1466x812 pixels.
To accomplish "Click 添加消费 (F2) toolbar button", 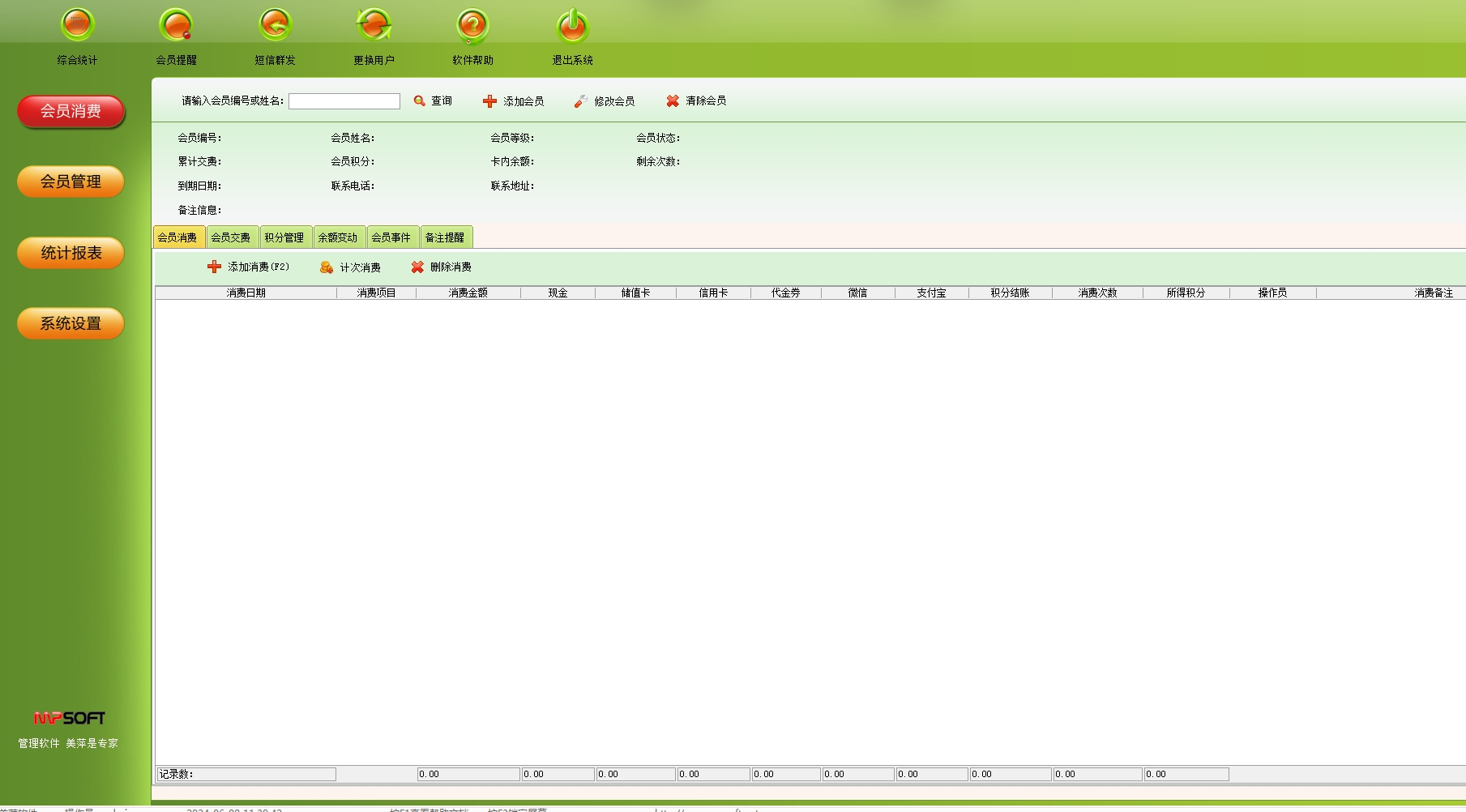I will point(248,267).
